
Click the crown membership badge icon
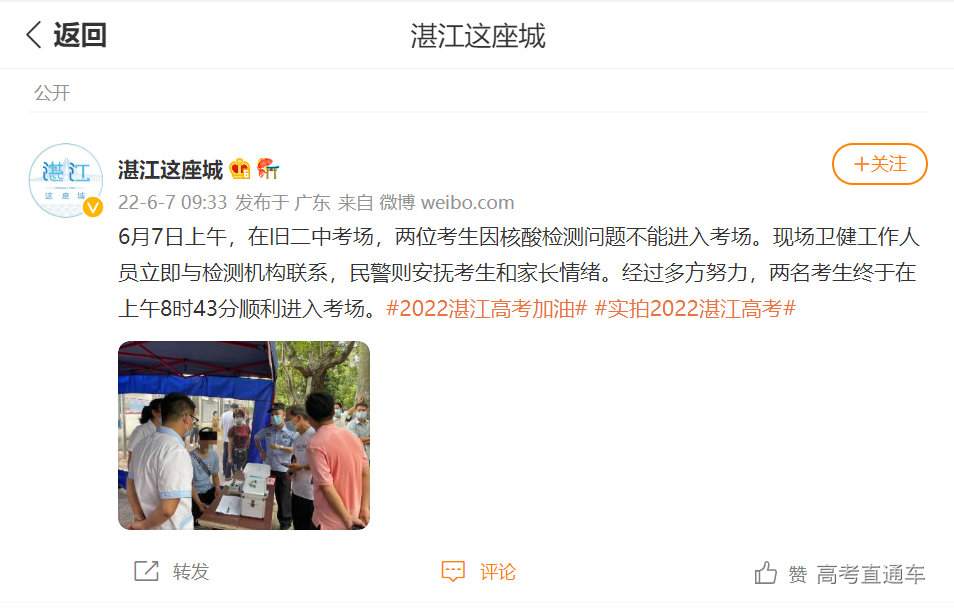(240, 169)
